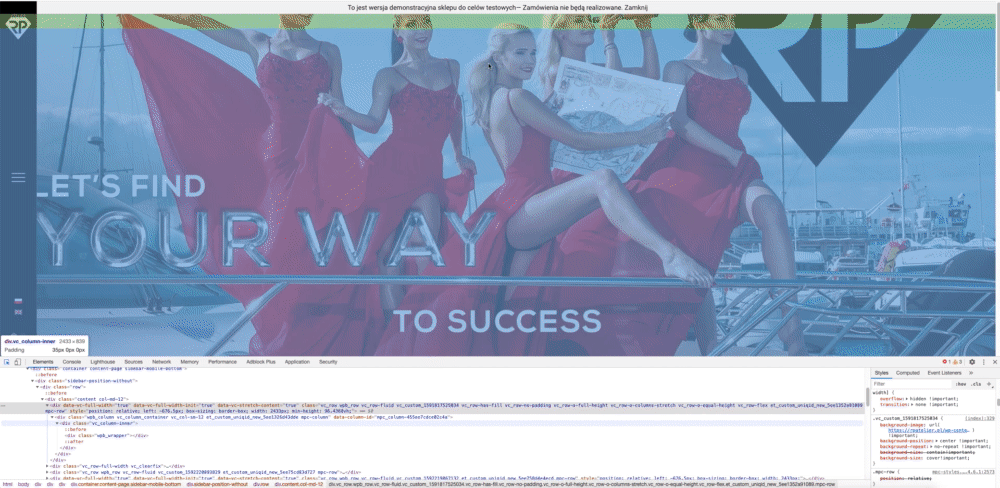The height and width of the screenshot is (488, 1000).
Task: Switch to the Computed styles tab
Action: (908, 373)
